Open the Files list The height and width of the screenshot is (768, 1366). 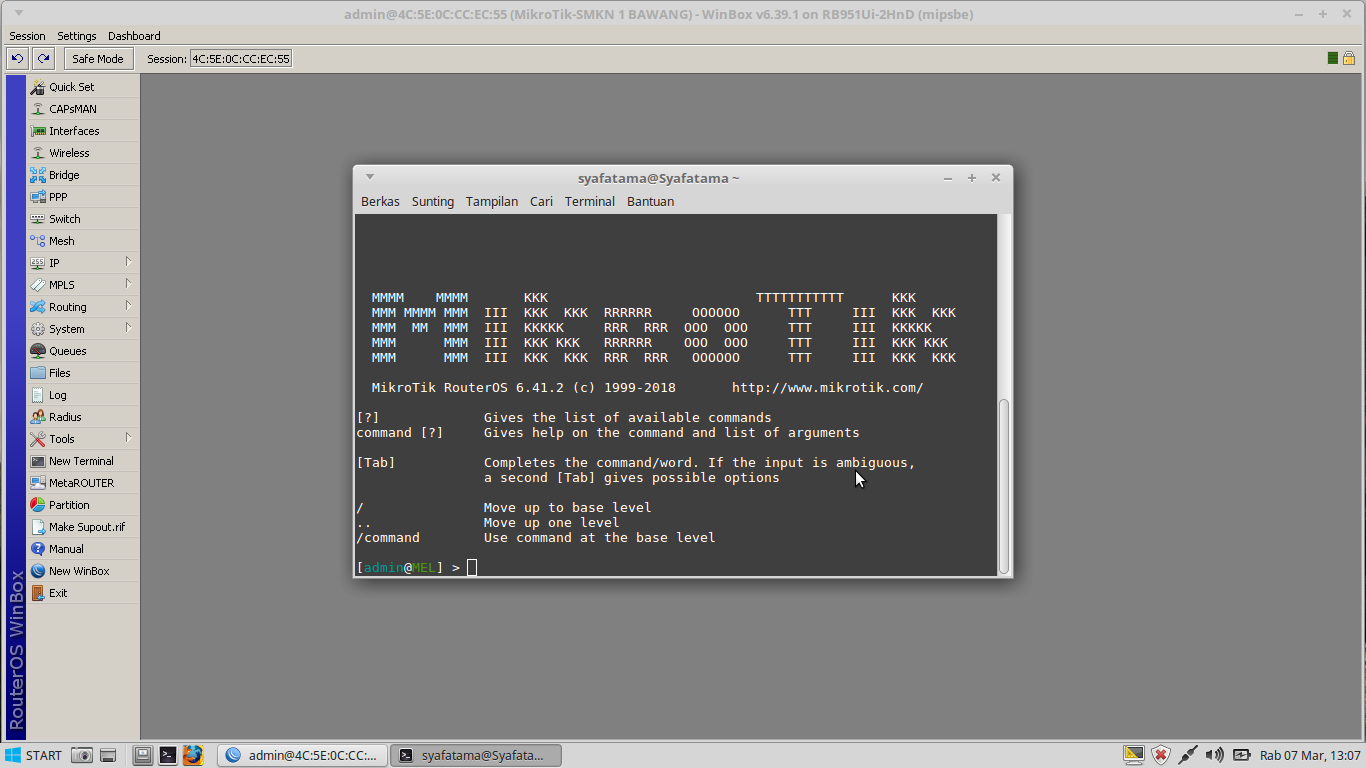pos(83,373)
